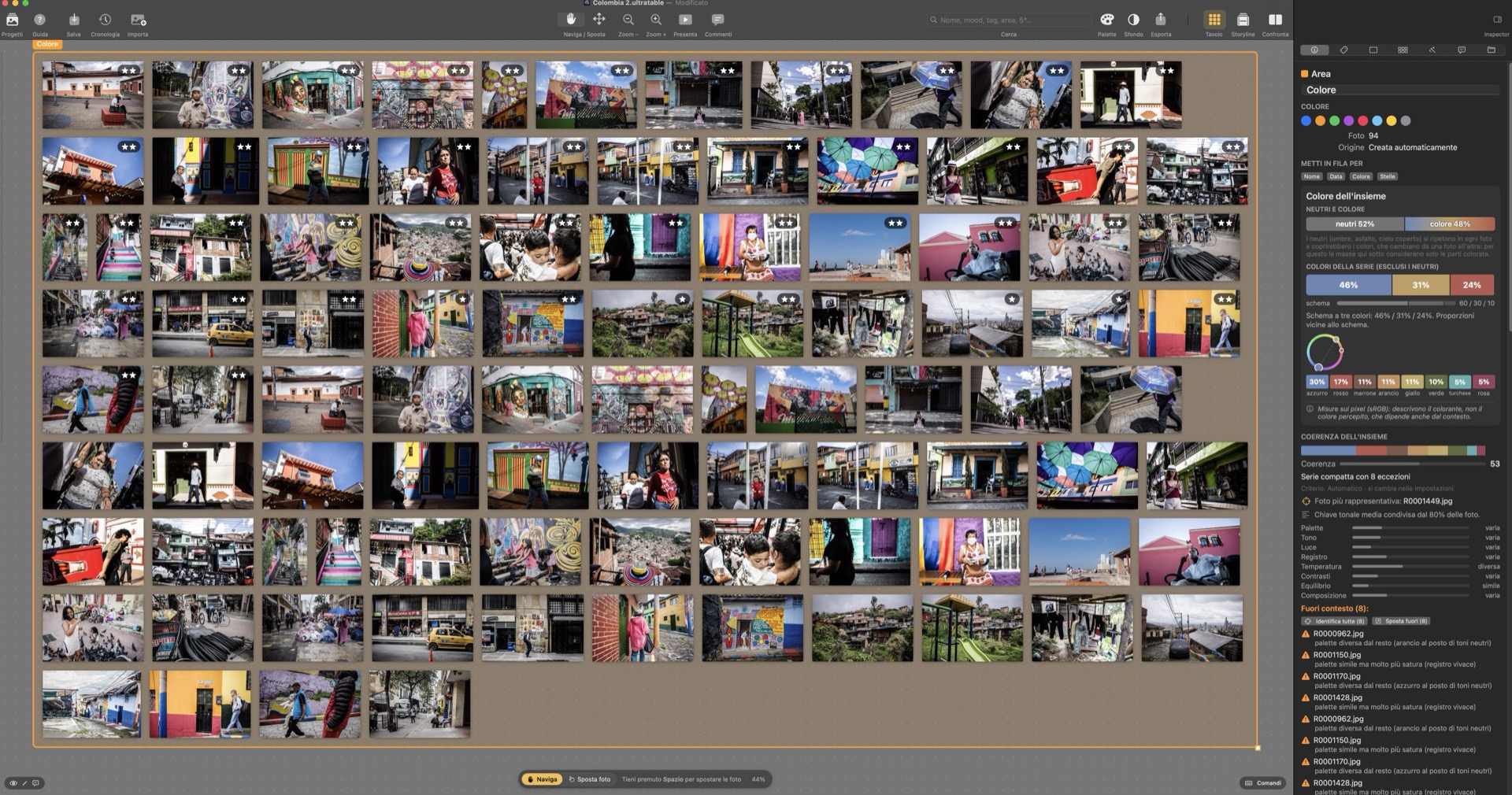Viewport: 1512px width, 795px height.
Task: Switch to Confronta compare view
Action: (x=1275, y=20)
